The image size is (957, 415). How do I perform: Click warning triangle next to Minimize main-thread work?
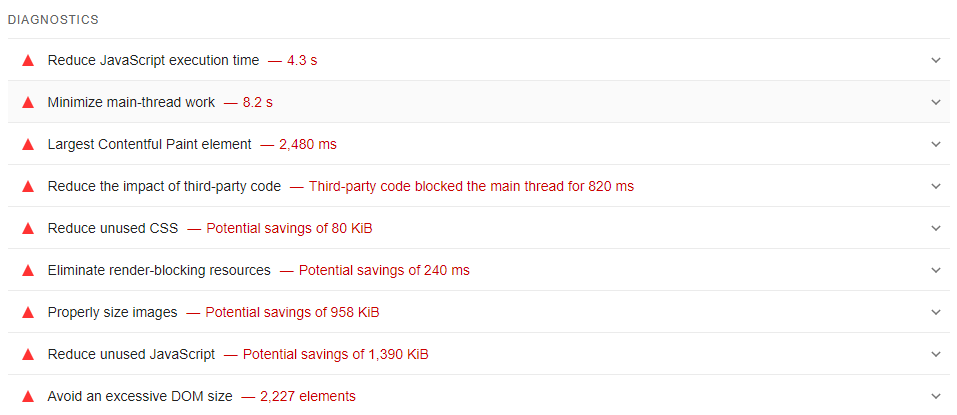[28, 102]
